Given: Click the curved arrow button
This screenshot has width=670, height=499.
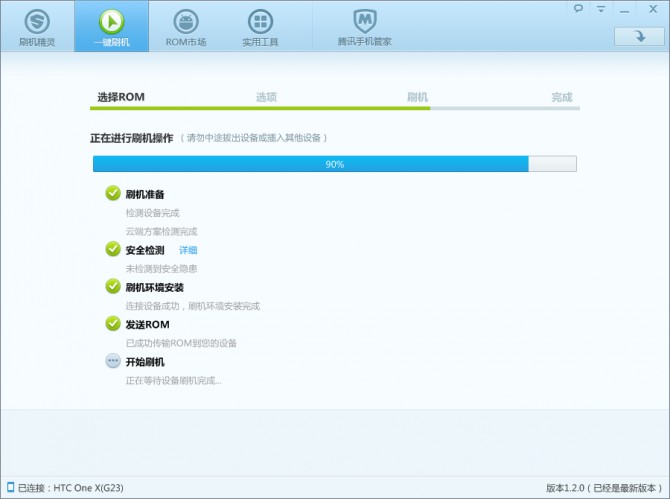Looking at the screenshot, I should 639,36.
